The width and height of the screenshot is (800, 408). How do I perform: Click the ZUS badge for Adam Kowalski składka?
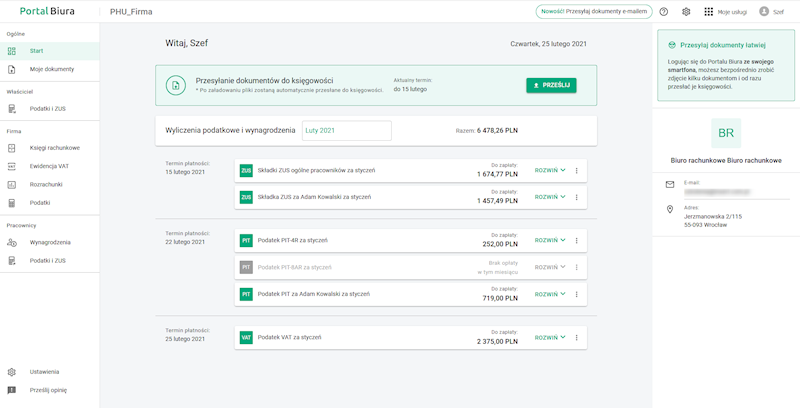pyautogui.click(x=246, y=197)
